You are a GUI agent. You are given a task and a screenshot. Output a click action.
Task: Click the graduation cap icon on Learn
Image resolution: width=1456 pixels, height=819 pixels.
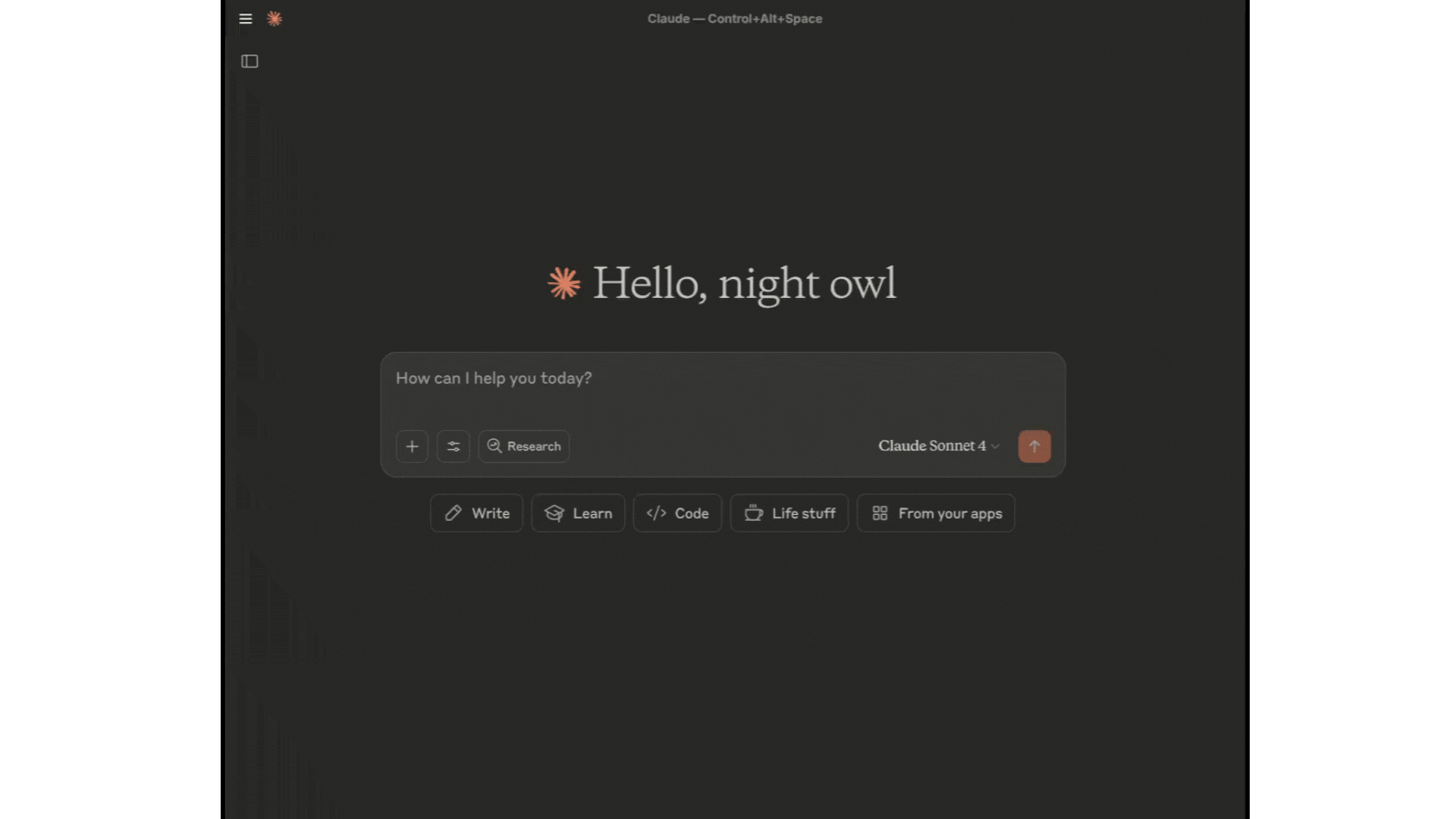point(554,513)
